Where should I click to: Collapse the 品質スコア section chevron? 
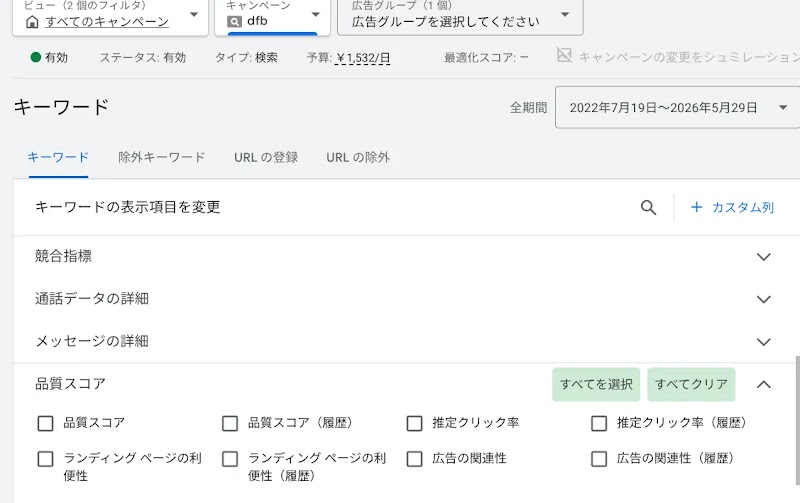point(763,384)
